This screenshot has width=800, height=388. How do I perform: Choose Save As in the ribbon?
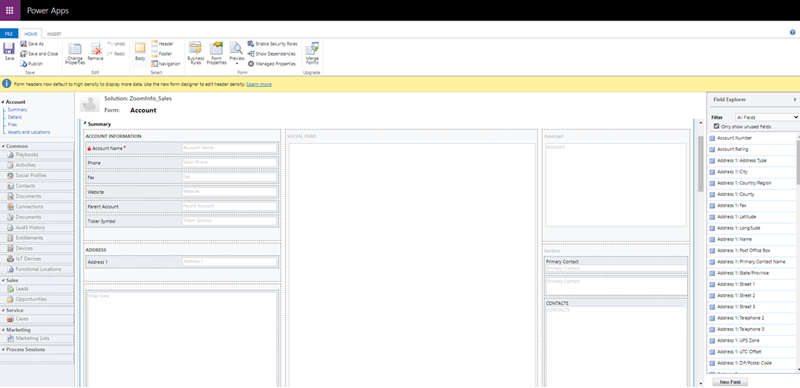[x=32, y=44]
